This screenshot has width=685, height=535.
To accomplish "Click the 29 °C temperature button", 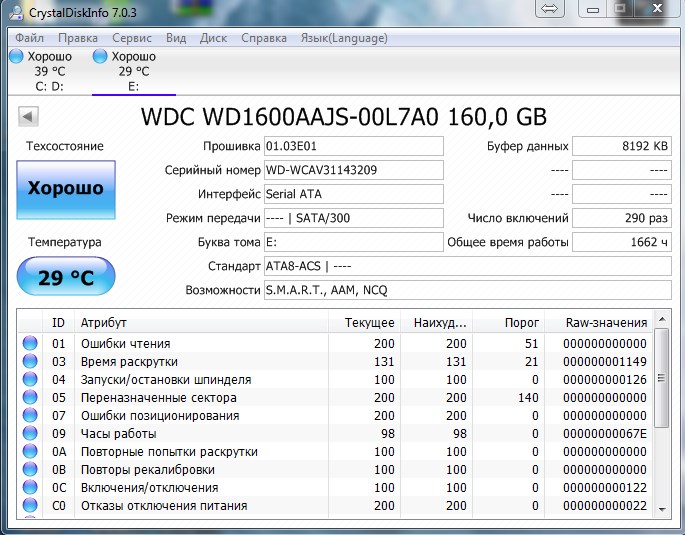I will coord(66,276).
